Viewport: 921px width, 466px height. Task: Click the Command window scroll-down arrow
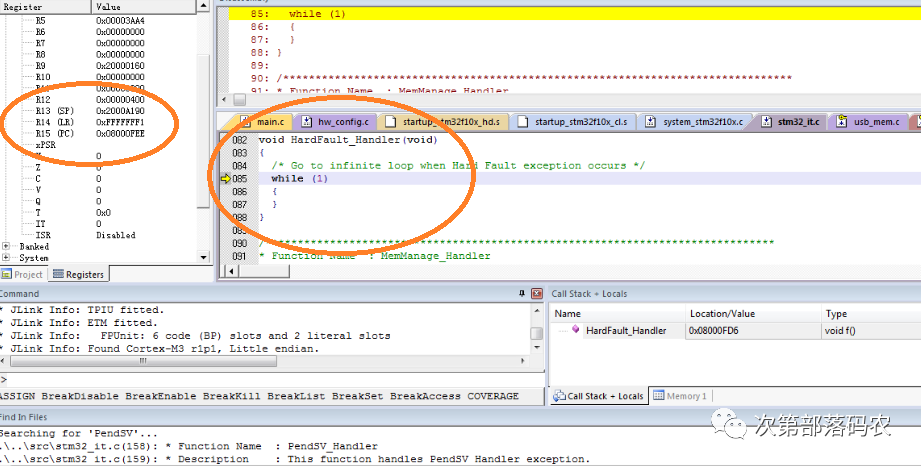click(x=536, y=348)
